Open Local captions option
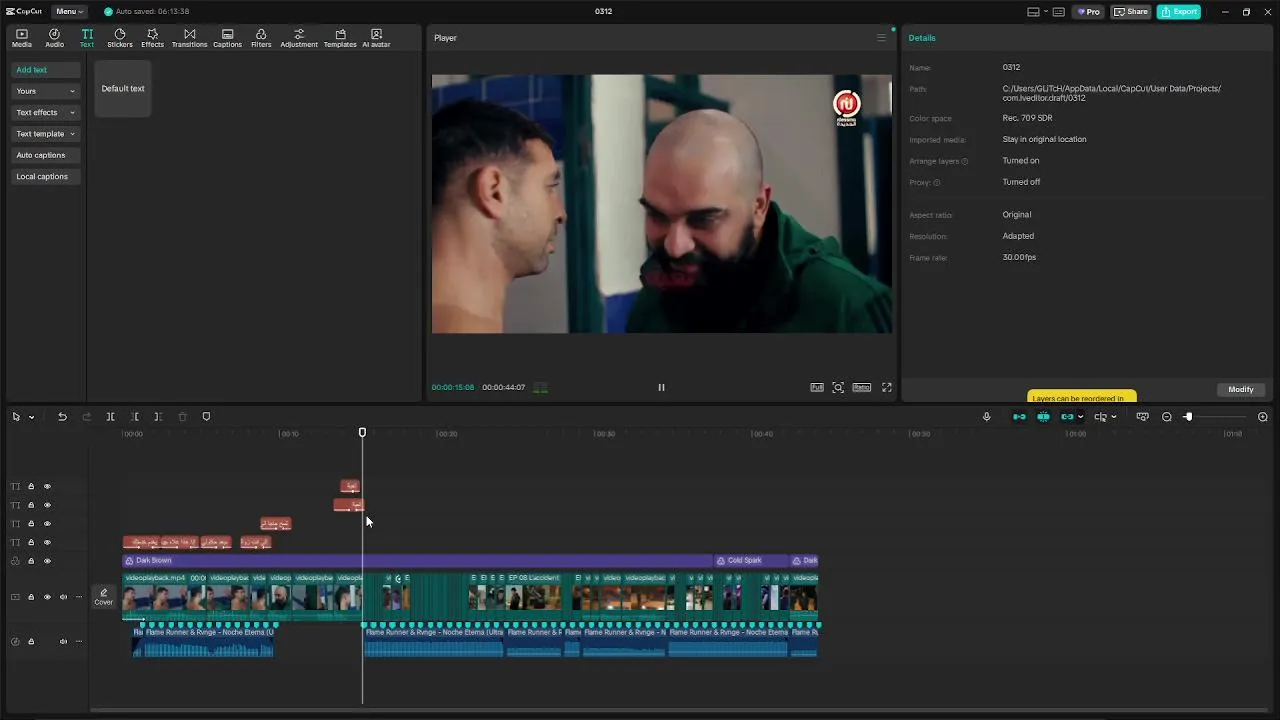 pos(45,176)
